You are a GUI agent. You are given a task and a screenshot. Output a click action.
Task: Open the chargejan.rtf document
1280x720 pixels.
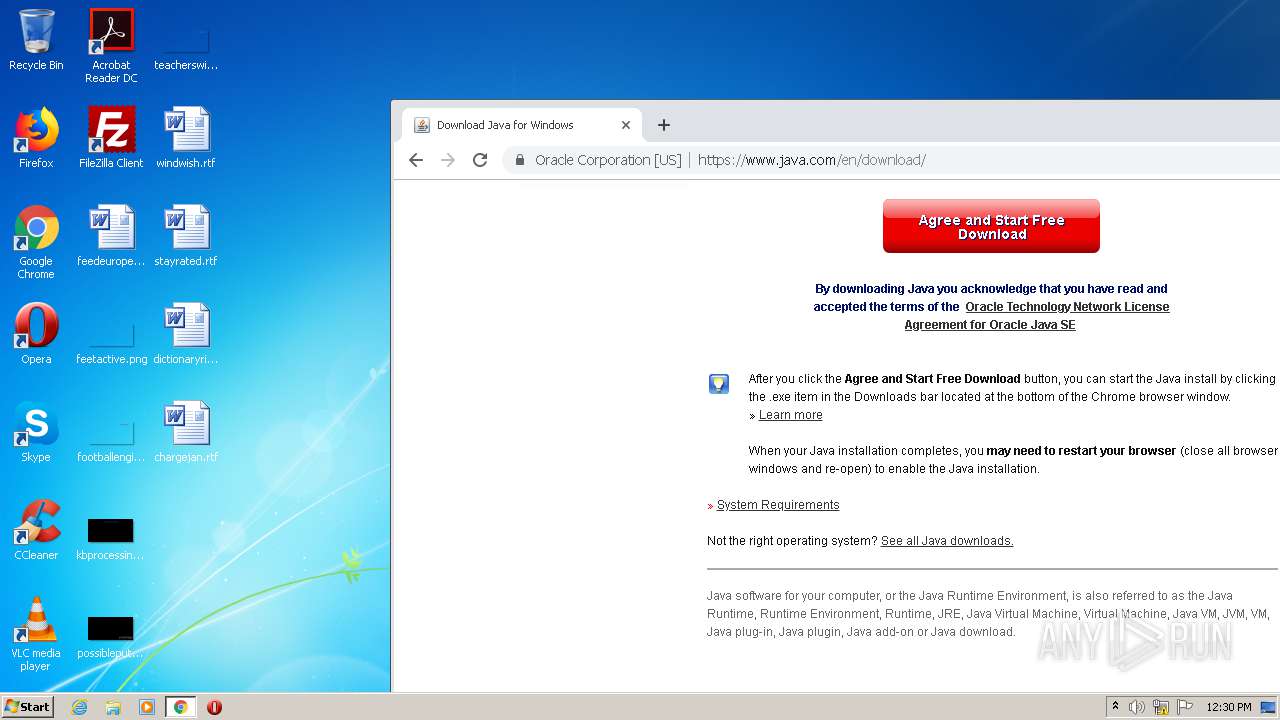pyautogui.click(x=186, y=432)
